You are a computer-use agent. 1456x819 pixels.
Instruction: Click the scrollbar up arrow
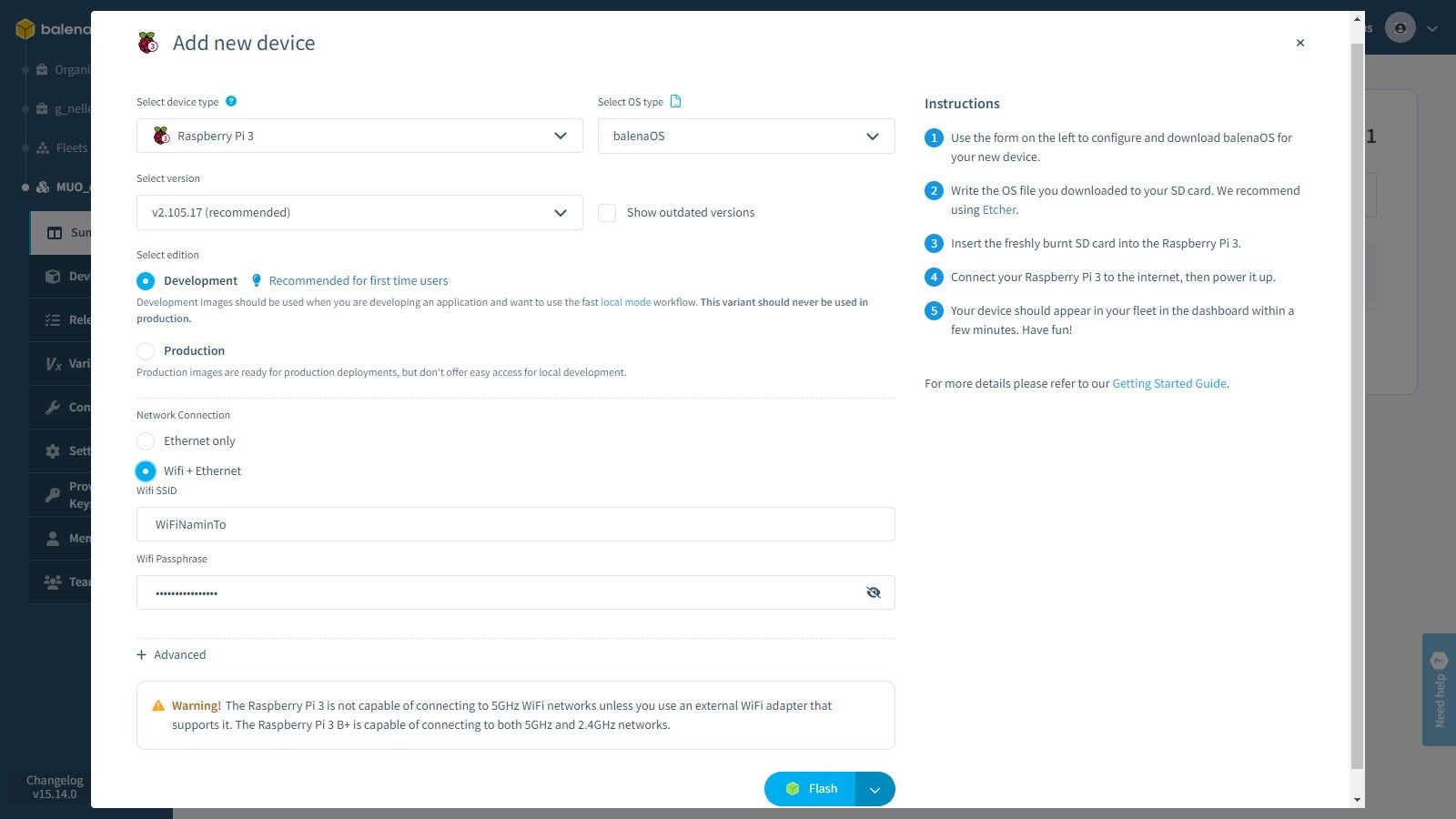click(x=1357, y=18)
